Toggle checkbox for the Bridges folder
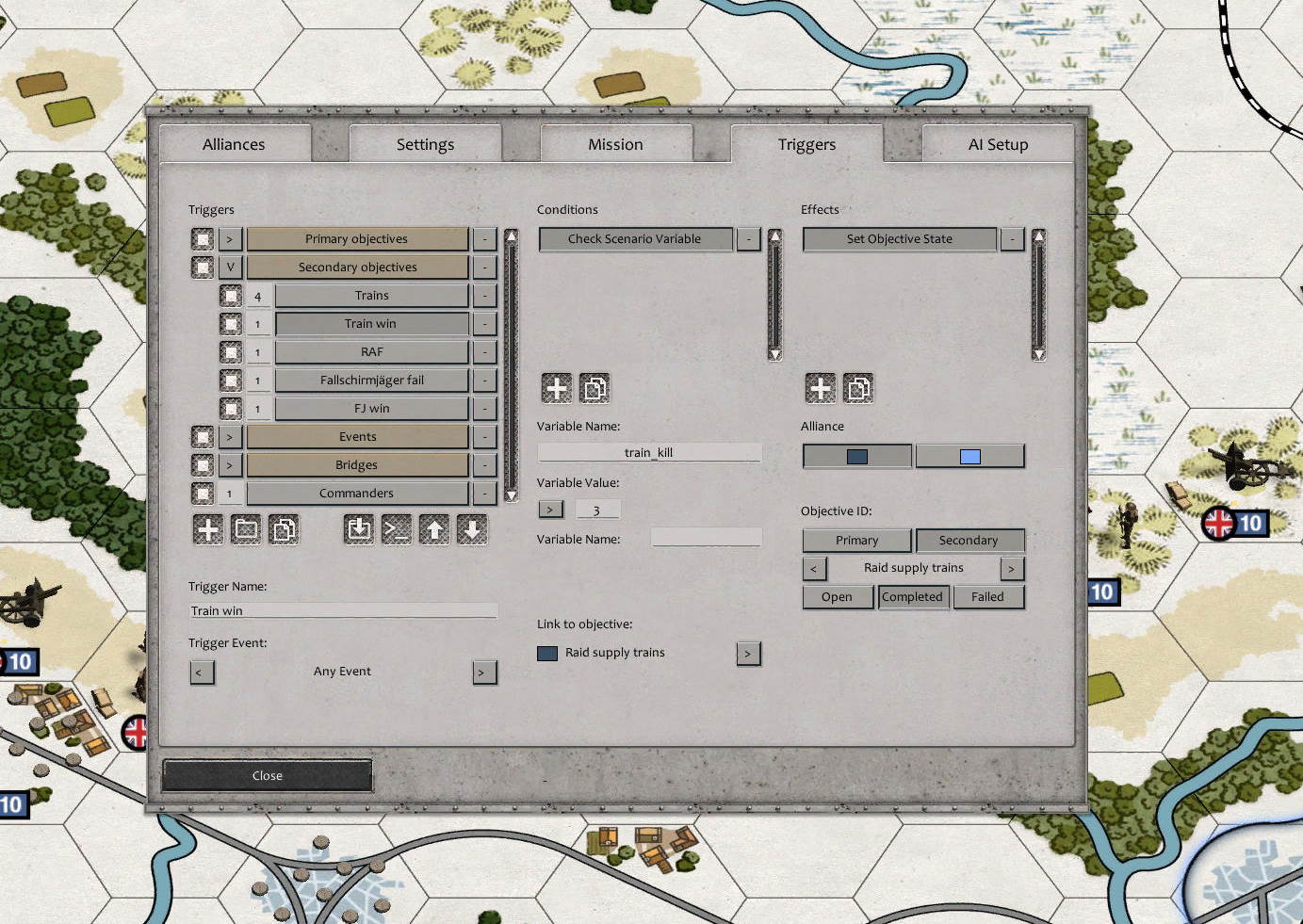Screen dimensions: 1303x924 coord(203,465)
